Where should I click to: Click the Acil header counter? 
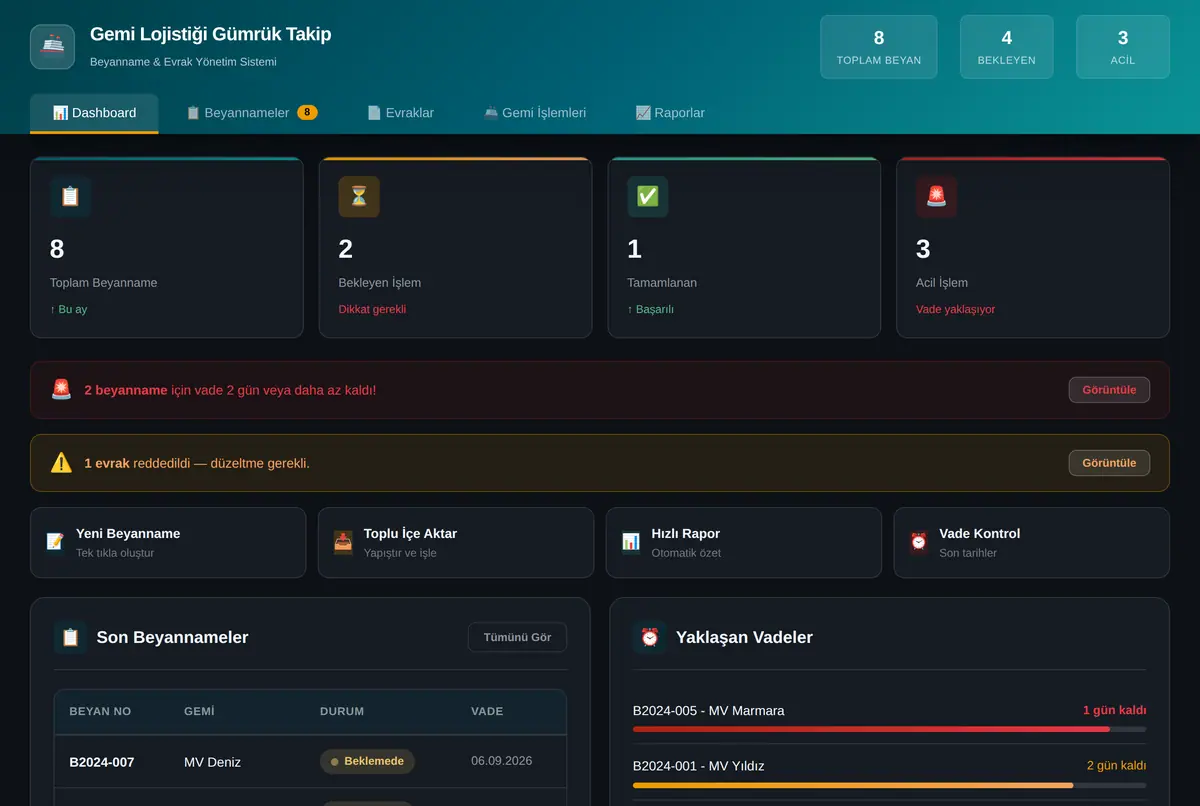click(x=1123, y=47)
